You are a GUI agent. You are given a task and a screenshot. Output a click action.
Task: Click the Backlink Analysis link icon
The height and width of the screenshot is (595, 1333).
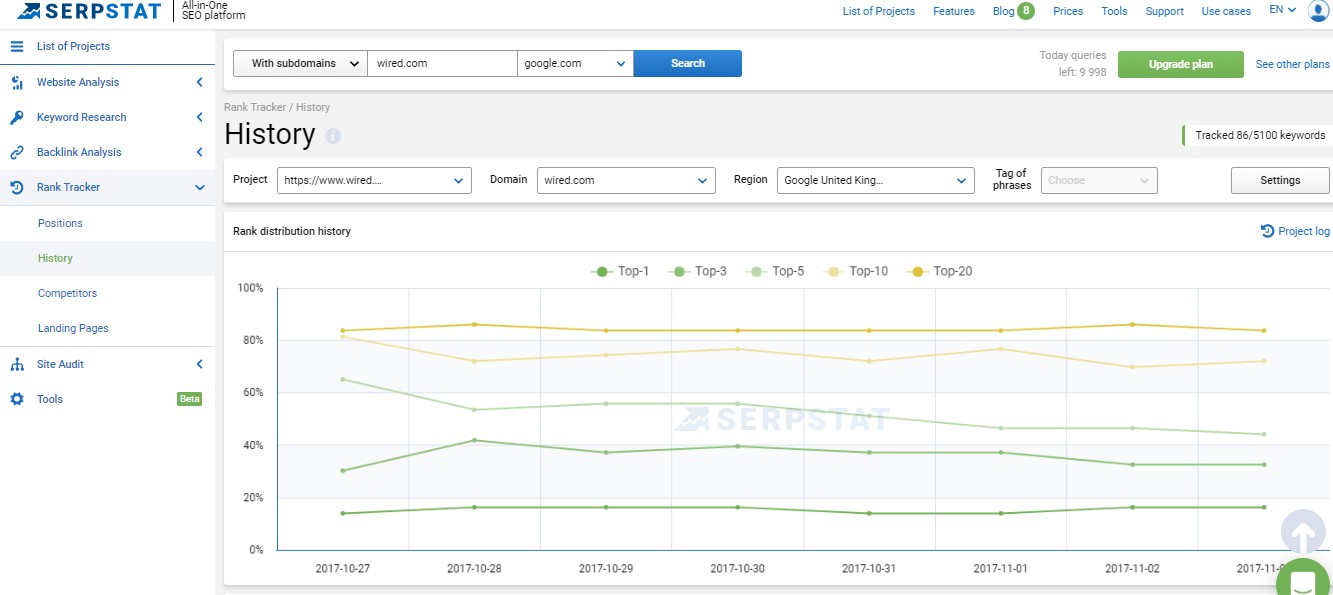17,152
